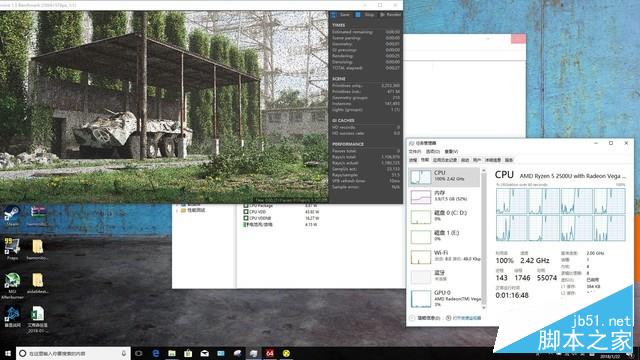Viewport: 640px width, 360px height.
Task: Open the Excel spreadsheet file on desktop
Action: 38,319
